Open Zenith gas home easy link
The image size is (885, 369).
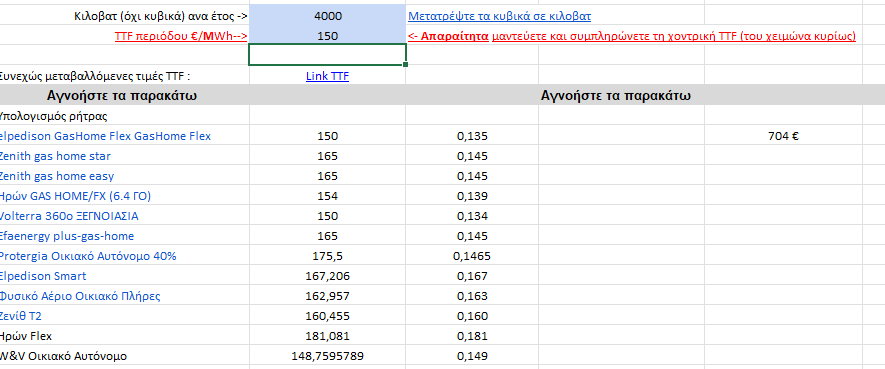56,176
